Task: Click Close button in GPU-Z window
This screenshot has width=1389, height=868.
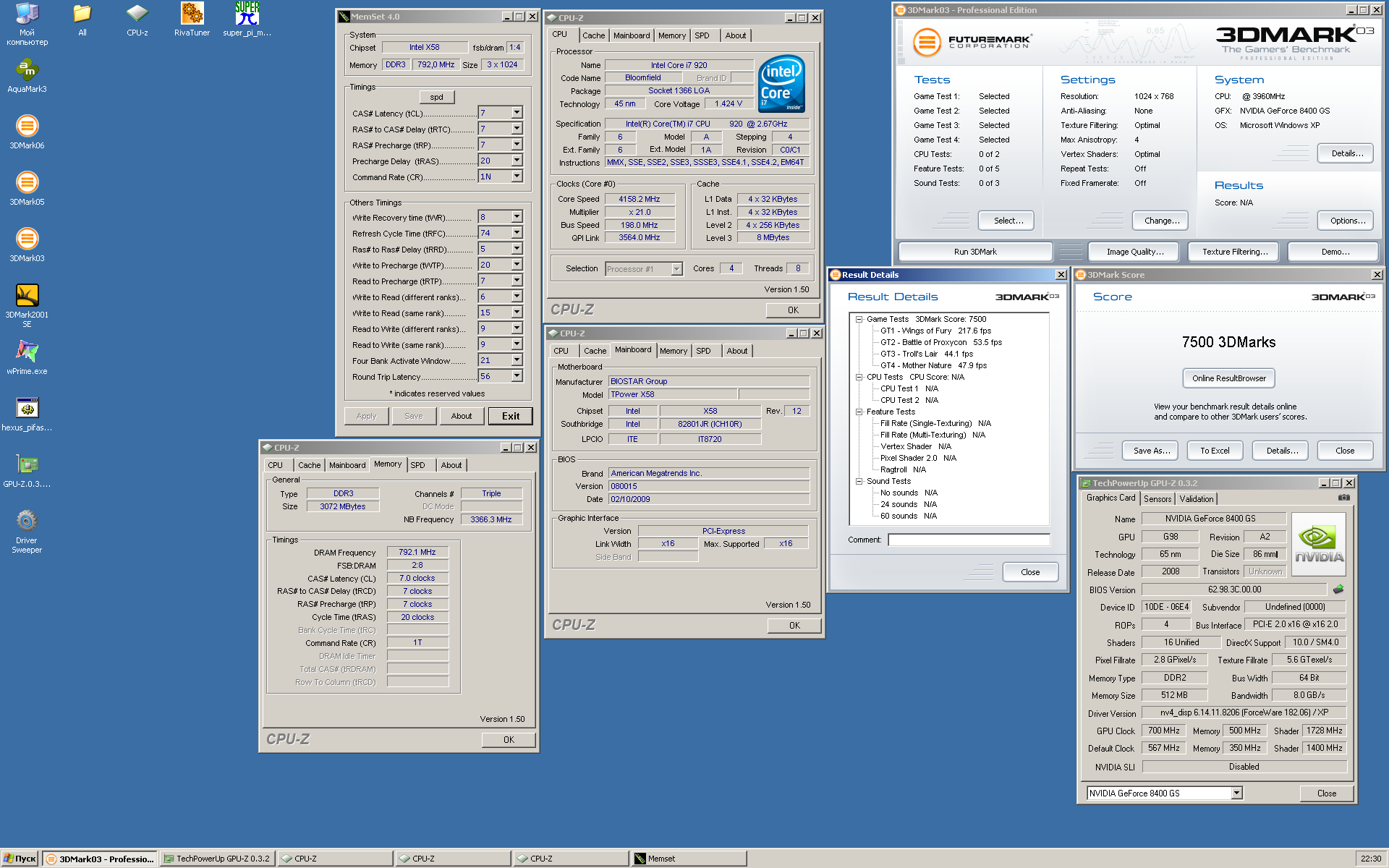Action: pyautogui.click(x=1326, y=793)
